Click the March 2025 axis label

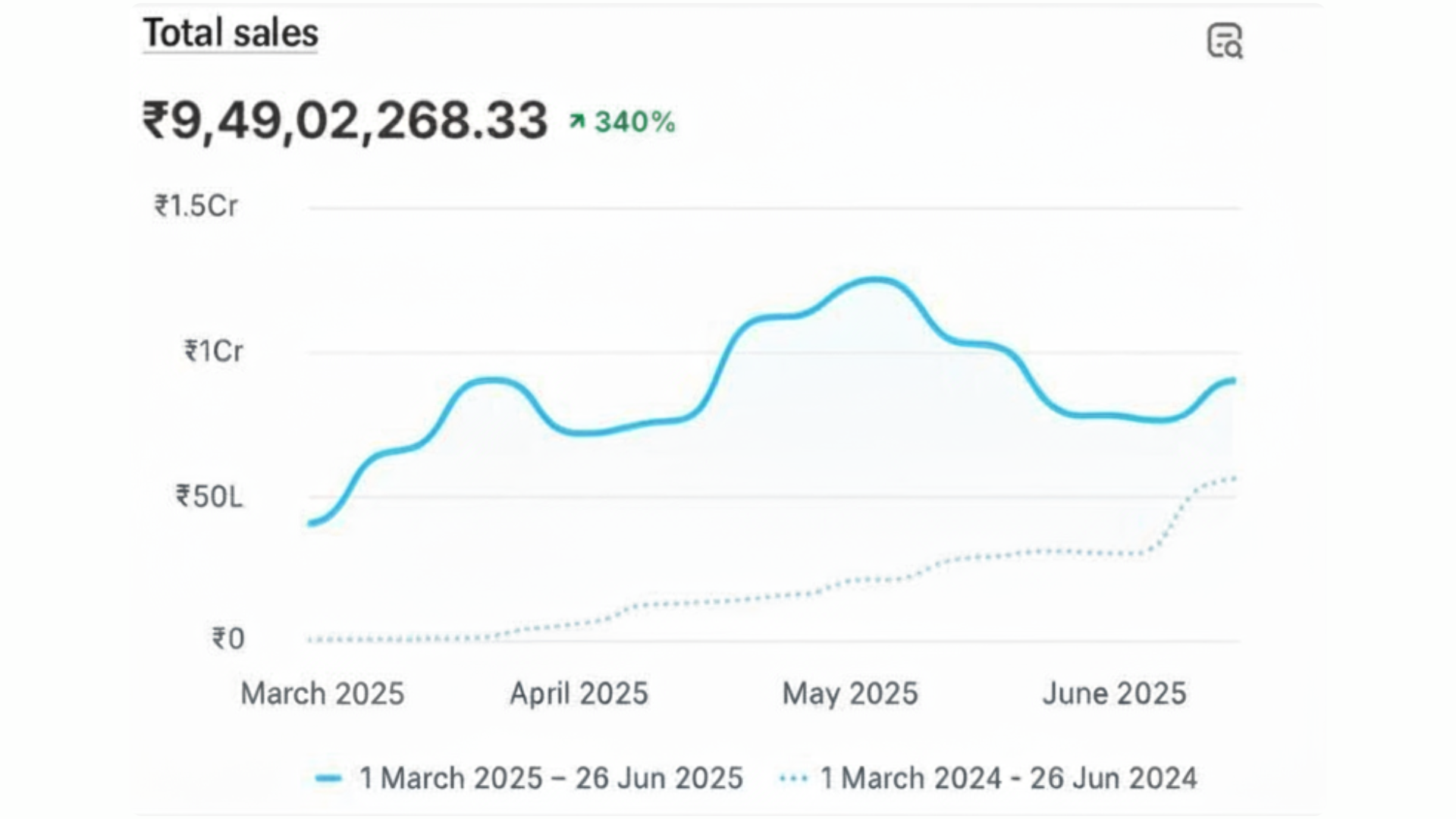click(x=322, y=693)
